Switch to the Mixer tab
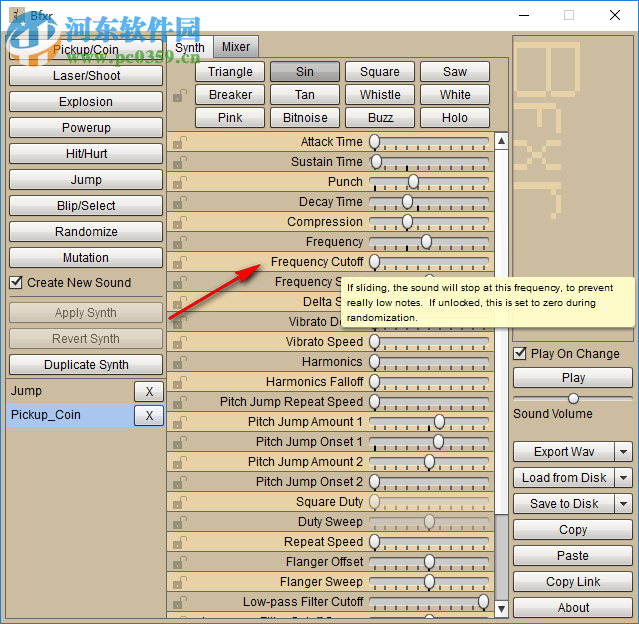639x624 pixels. tap(236, 46)
